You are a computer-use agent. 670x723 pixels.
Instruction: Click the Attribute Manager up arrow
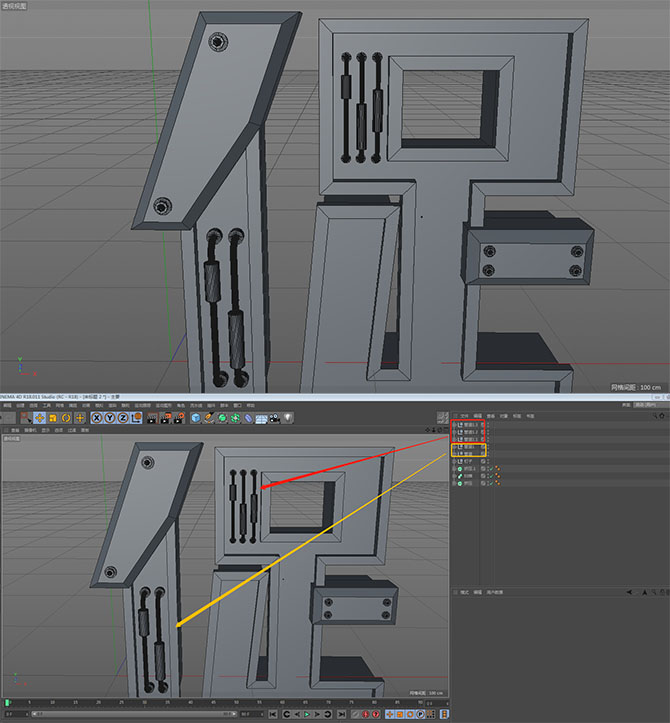(x=645, y=592)
